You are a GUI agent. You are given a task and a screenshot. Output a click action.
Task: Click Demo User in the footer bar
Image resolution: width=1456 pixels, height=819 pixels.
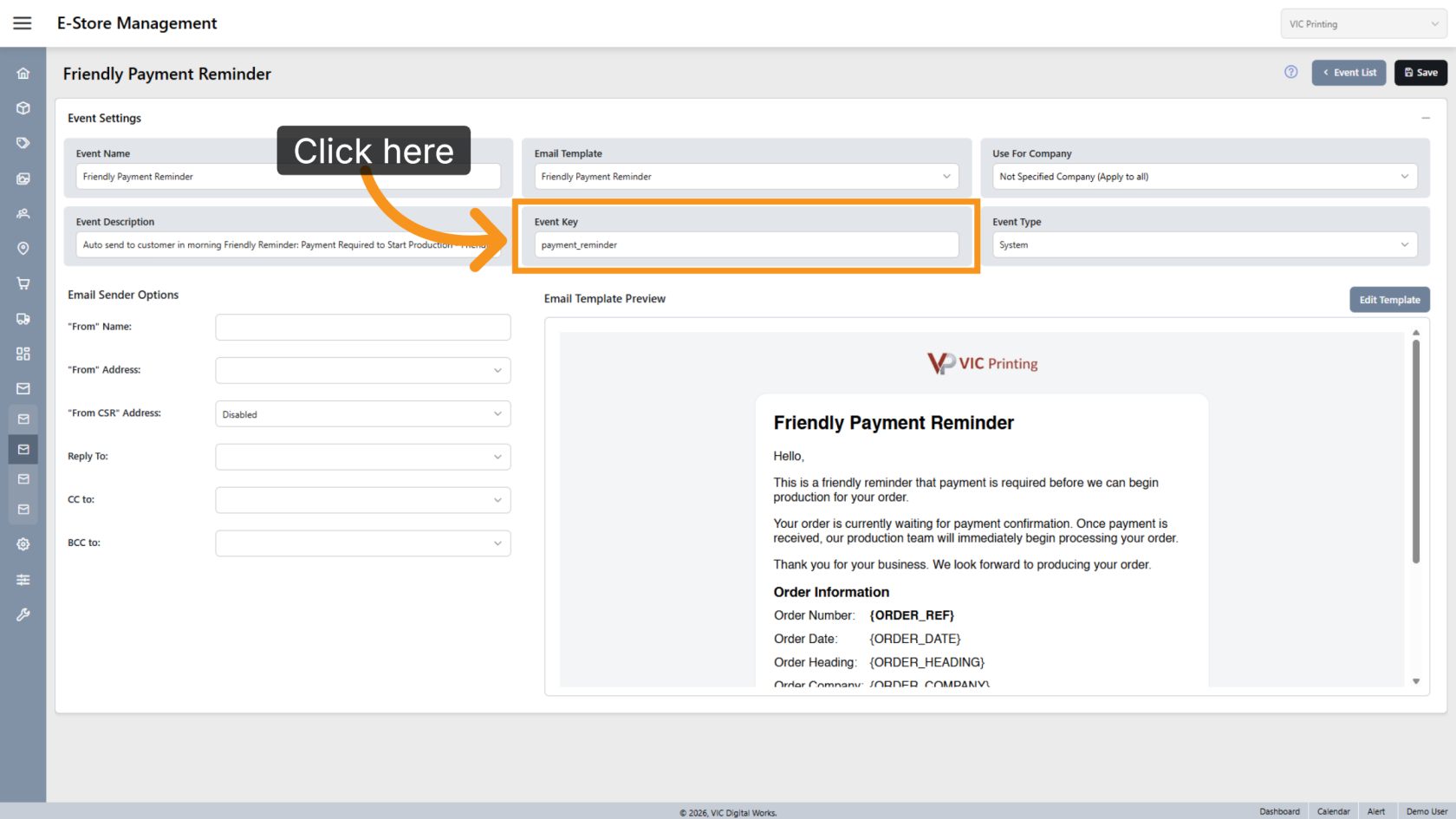tap(1427, 811)
